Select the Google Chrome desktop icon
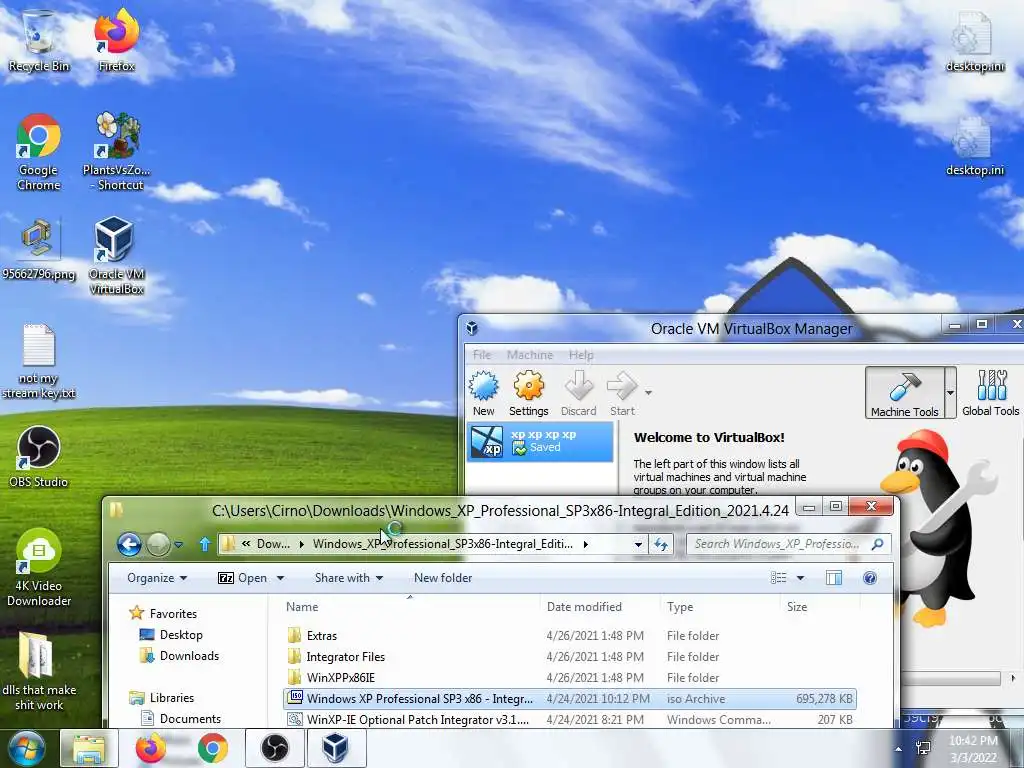Image resolution: width=1024 pixels, height=768 pixels. tap(39, 152)
